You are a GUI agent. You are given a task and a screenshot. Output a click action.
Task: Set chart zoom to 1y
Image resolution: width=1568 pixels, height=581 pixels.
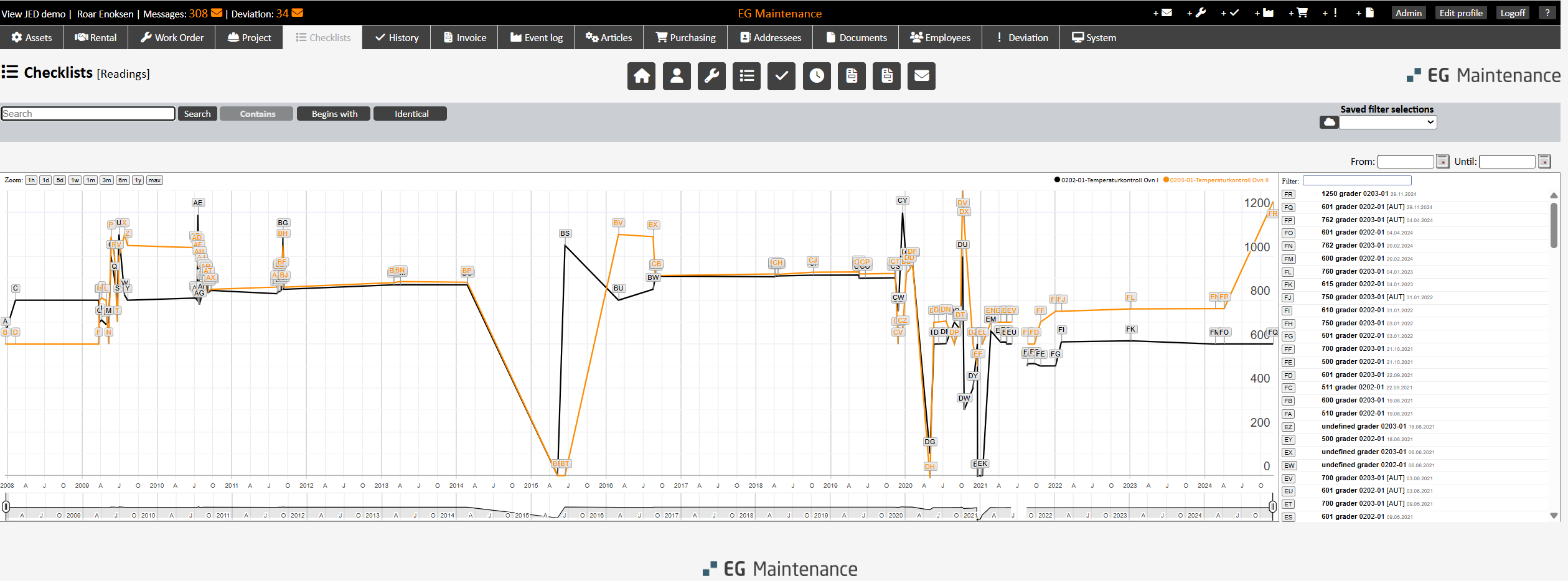138,180
